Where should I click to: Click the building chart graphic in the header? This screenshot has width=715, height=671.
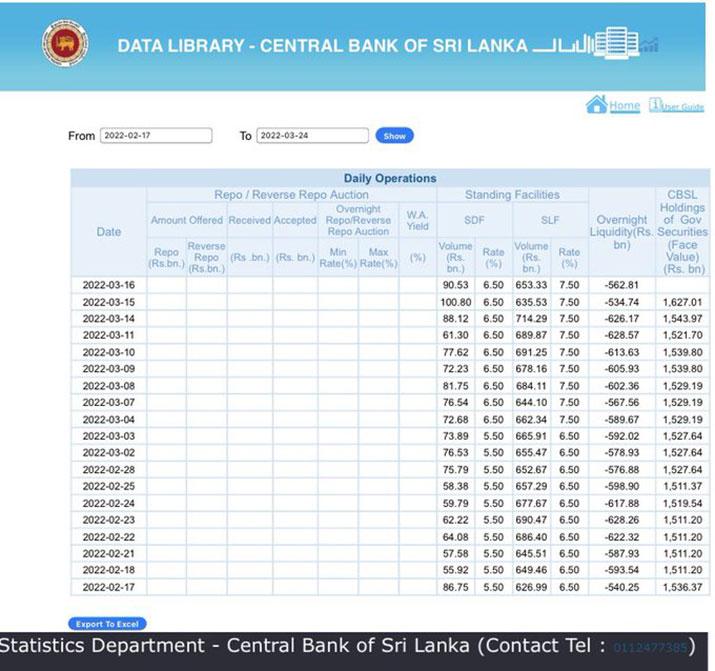[596, 44]
